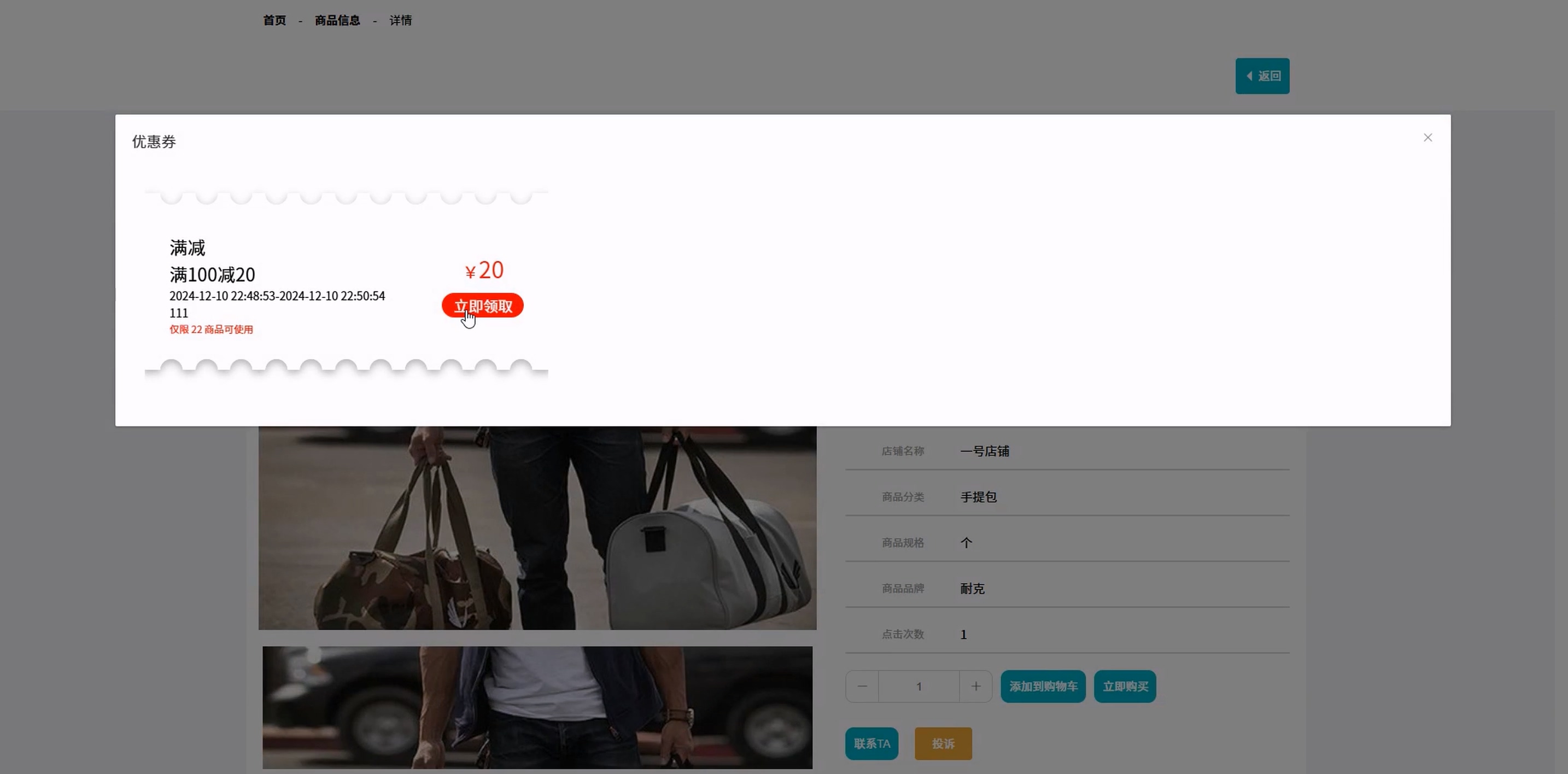1568x774 pixels.
Task: Click the 优惠券 dialog title
Action: [154, 142]
